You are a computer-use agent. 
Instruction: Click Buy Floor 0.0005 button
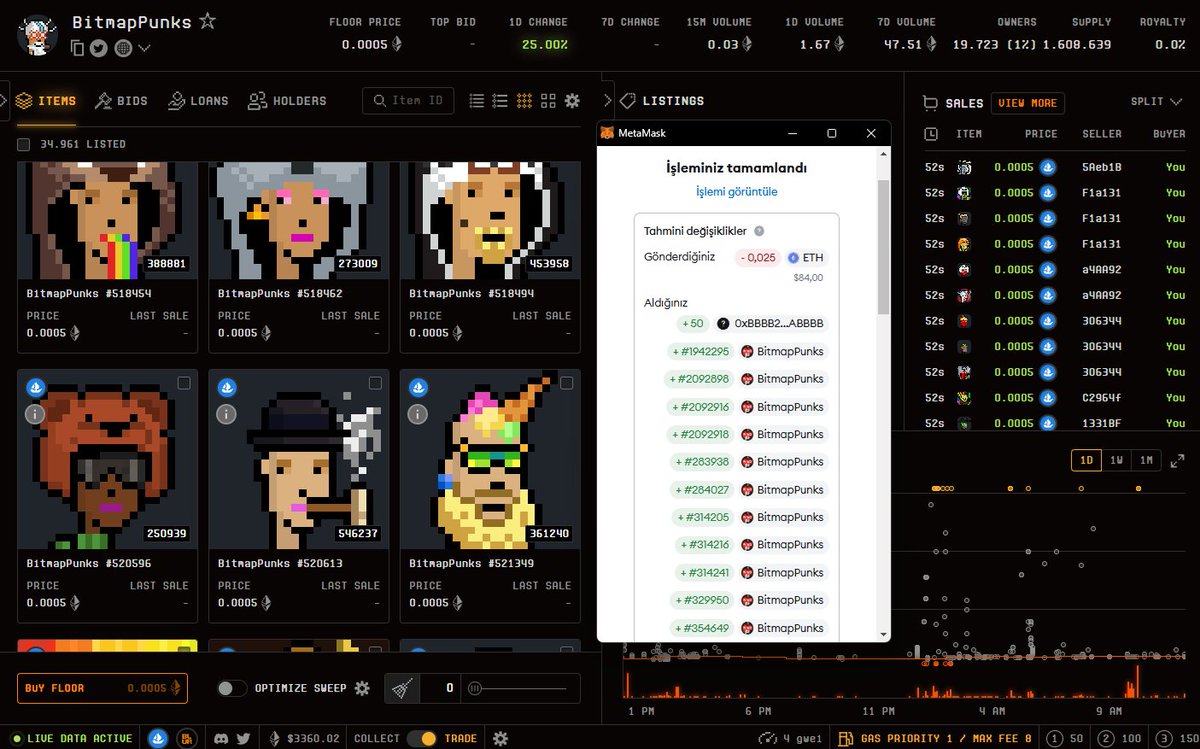pos(102,688)
